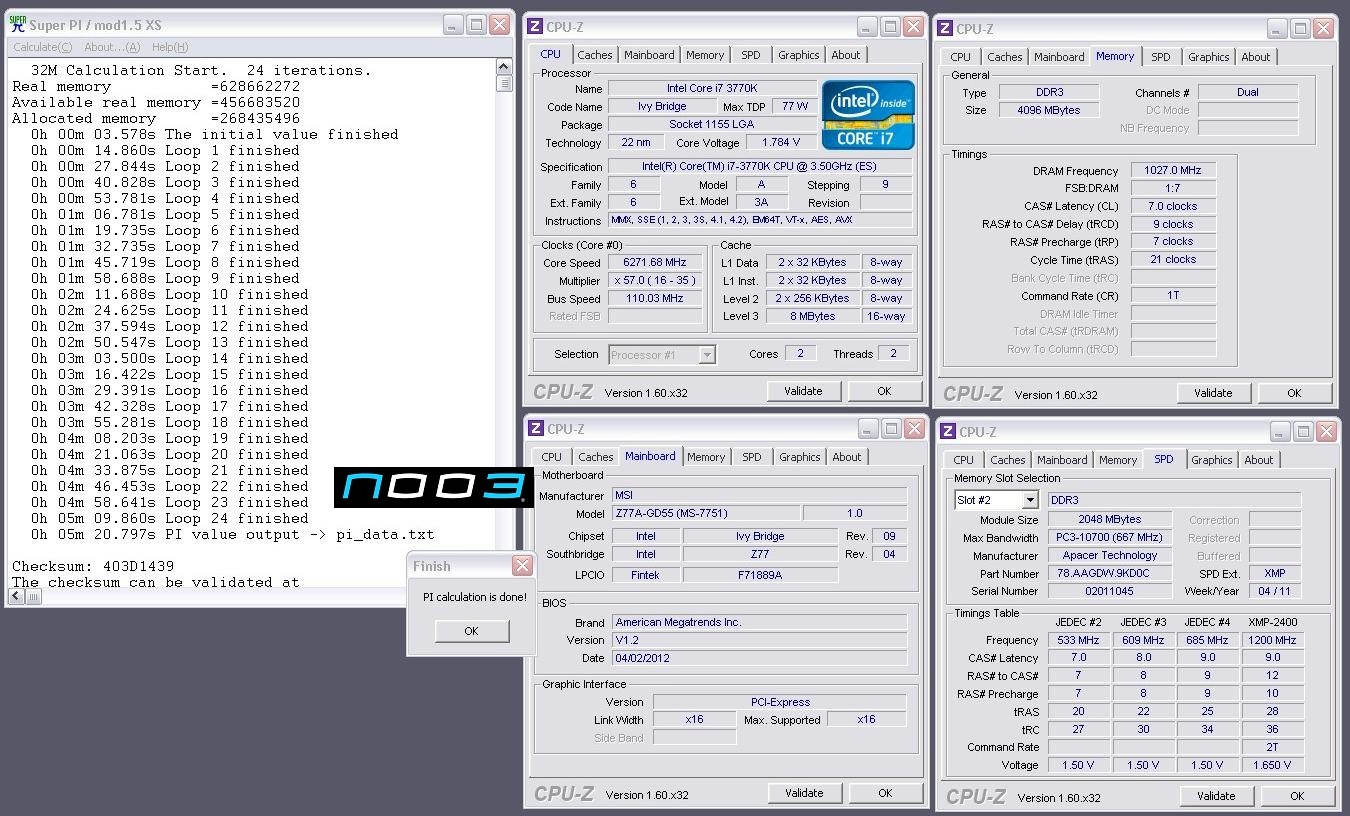Open the Calculate menu in Super PI

(42, 47)
